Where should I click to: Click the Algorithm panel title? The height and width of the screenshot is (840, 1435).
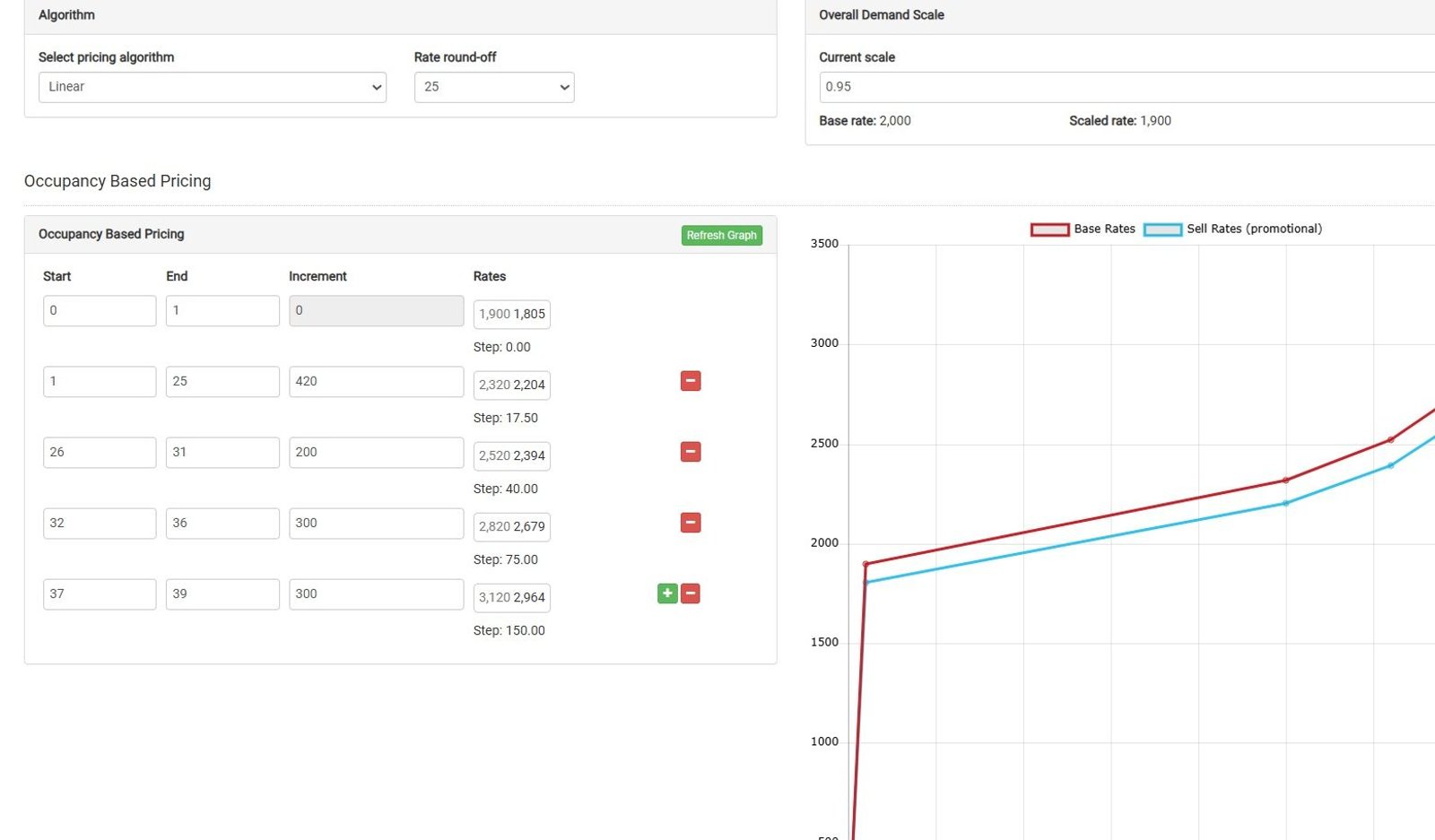click(66, 14)
